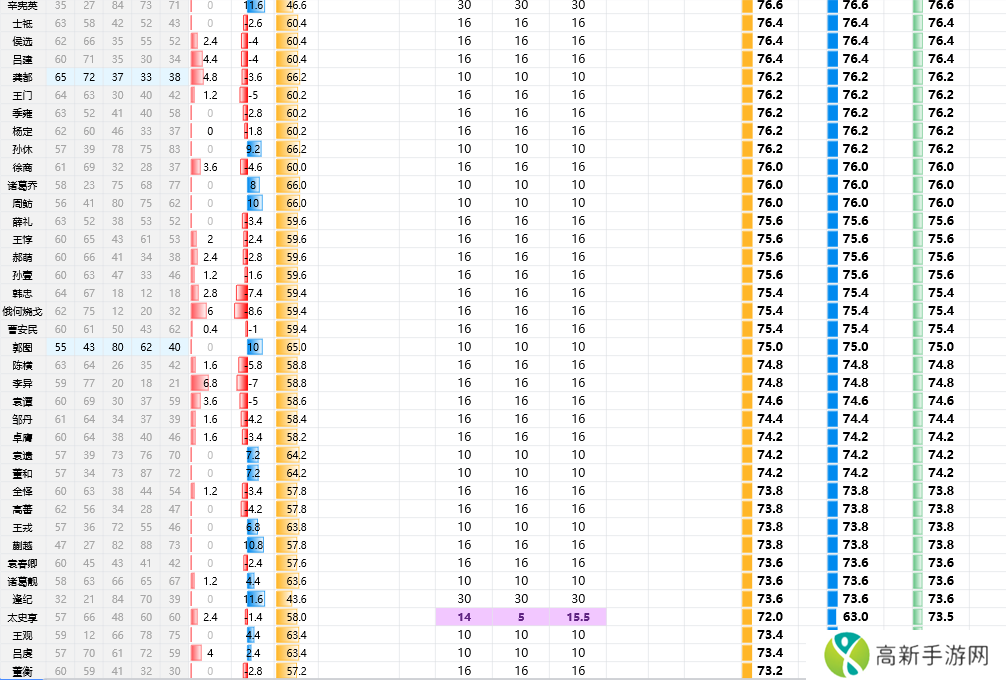The height and width of the screenshot is (680, 1006).
Task: Select the 73.5 green bar score cell
Action: [x=940, y=617]
